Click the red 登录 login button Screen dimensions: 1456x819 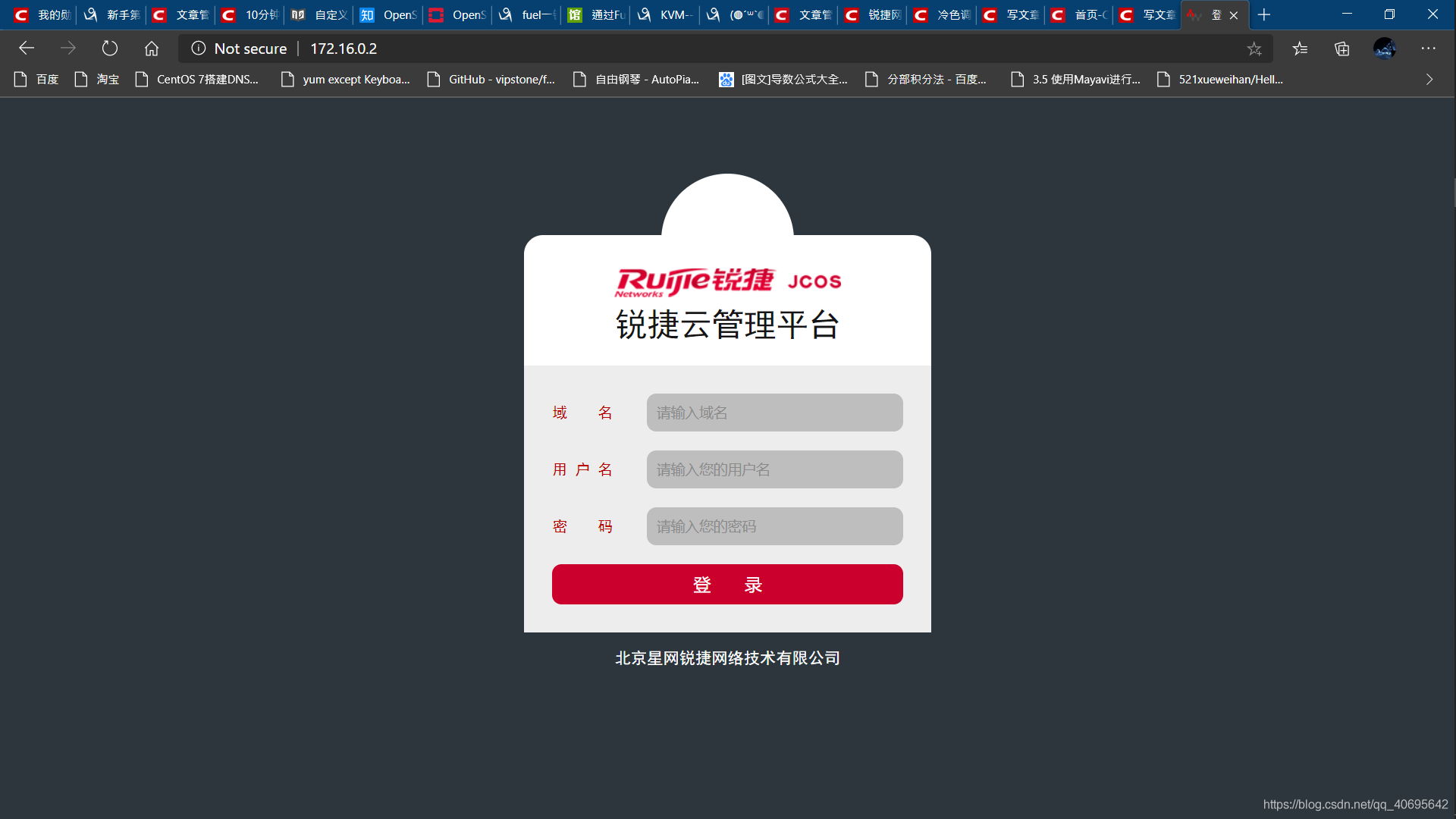[727, 584]
